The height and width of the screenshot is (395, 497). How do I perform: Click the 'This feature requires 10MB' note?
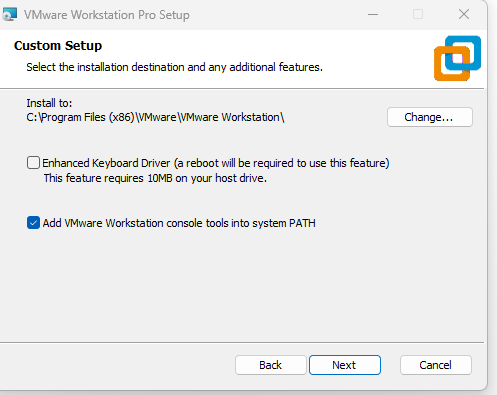click(x=155, y=178)
